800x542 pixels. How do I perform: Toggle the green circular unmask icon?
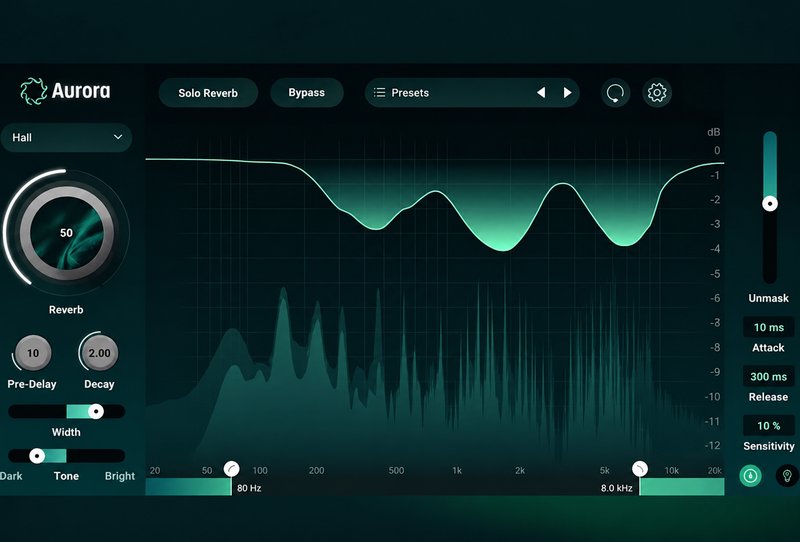click(x=751, y=476)
